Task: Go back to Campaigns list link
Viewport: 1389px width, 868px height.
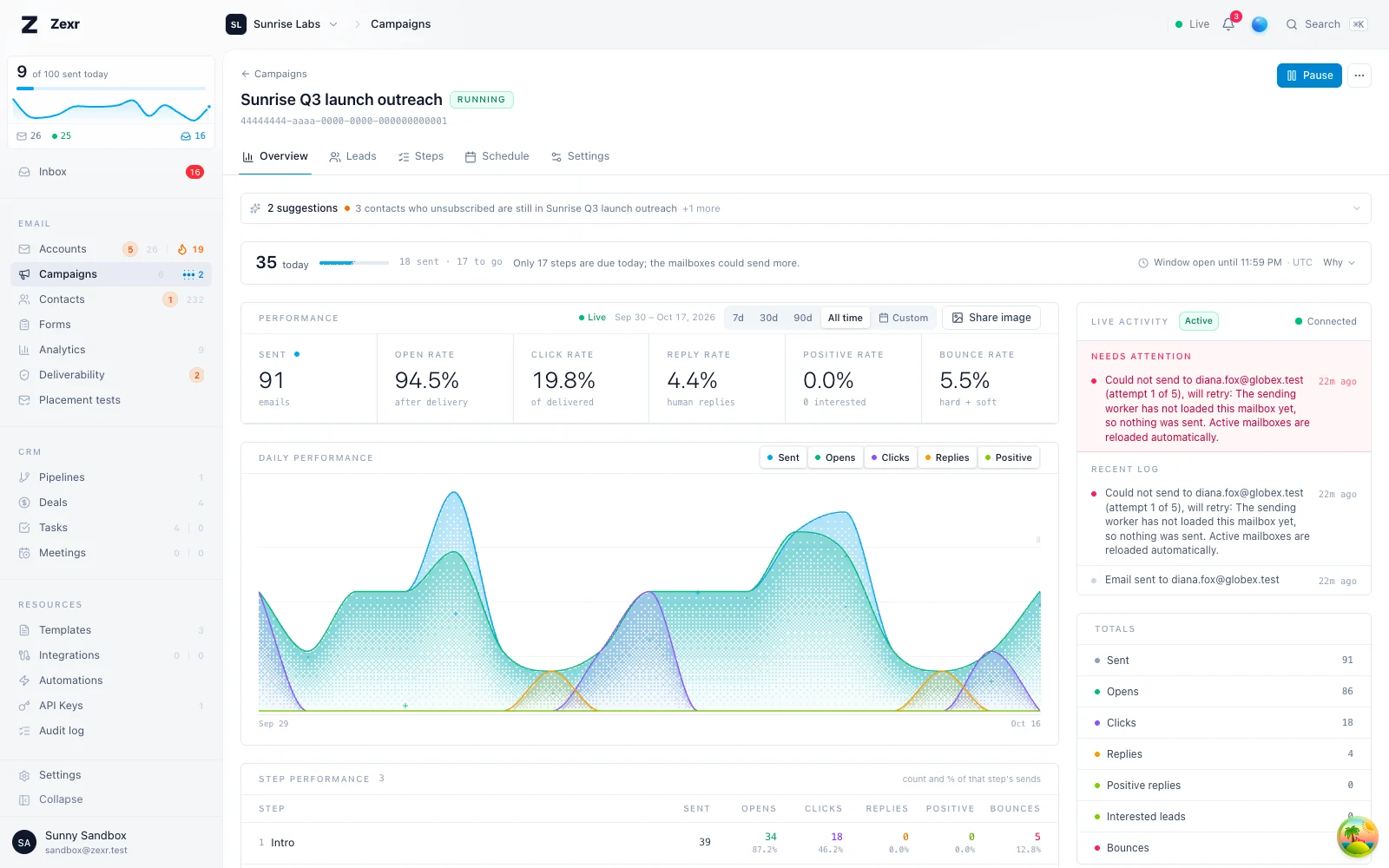Action: coord(274,74)
